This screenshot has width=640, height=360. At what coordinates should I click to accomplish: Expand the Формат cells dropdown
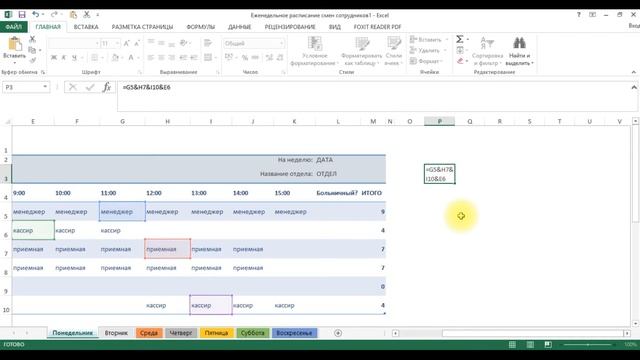pyautogui.click(x=441, y=61)
